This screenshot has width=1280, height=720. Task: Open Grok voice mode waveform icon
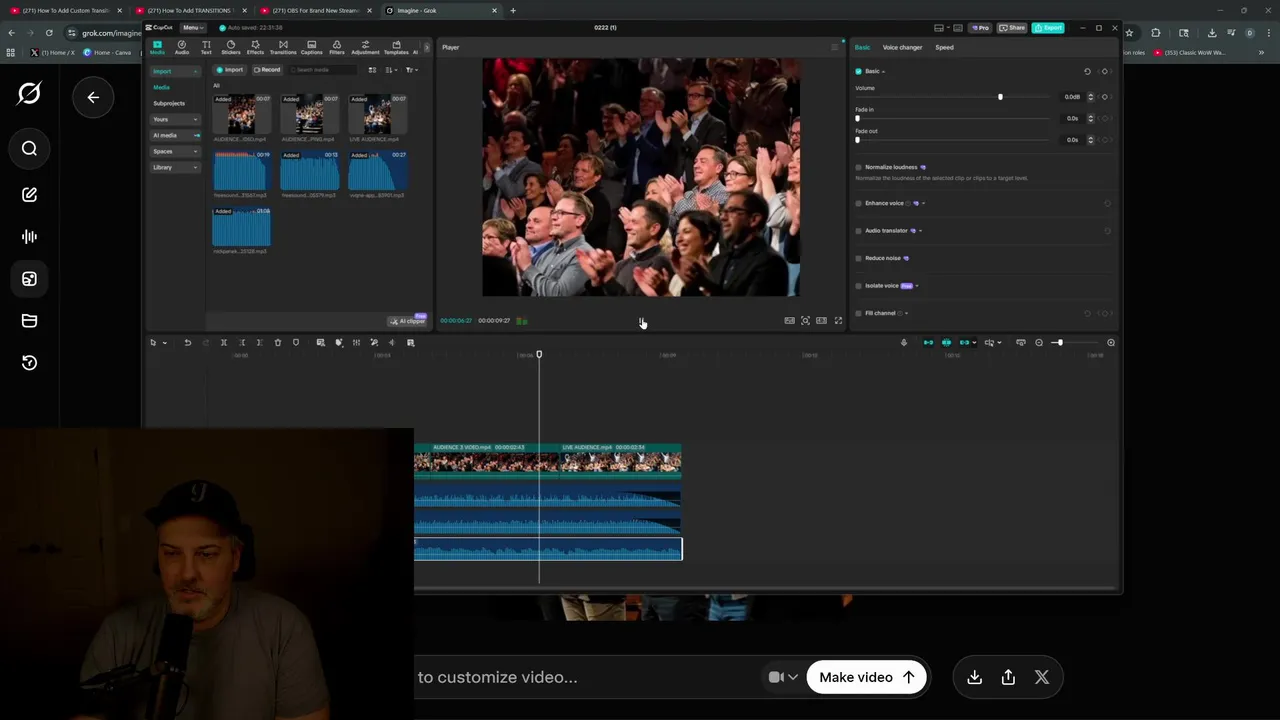click(x=29, y=237)
